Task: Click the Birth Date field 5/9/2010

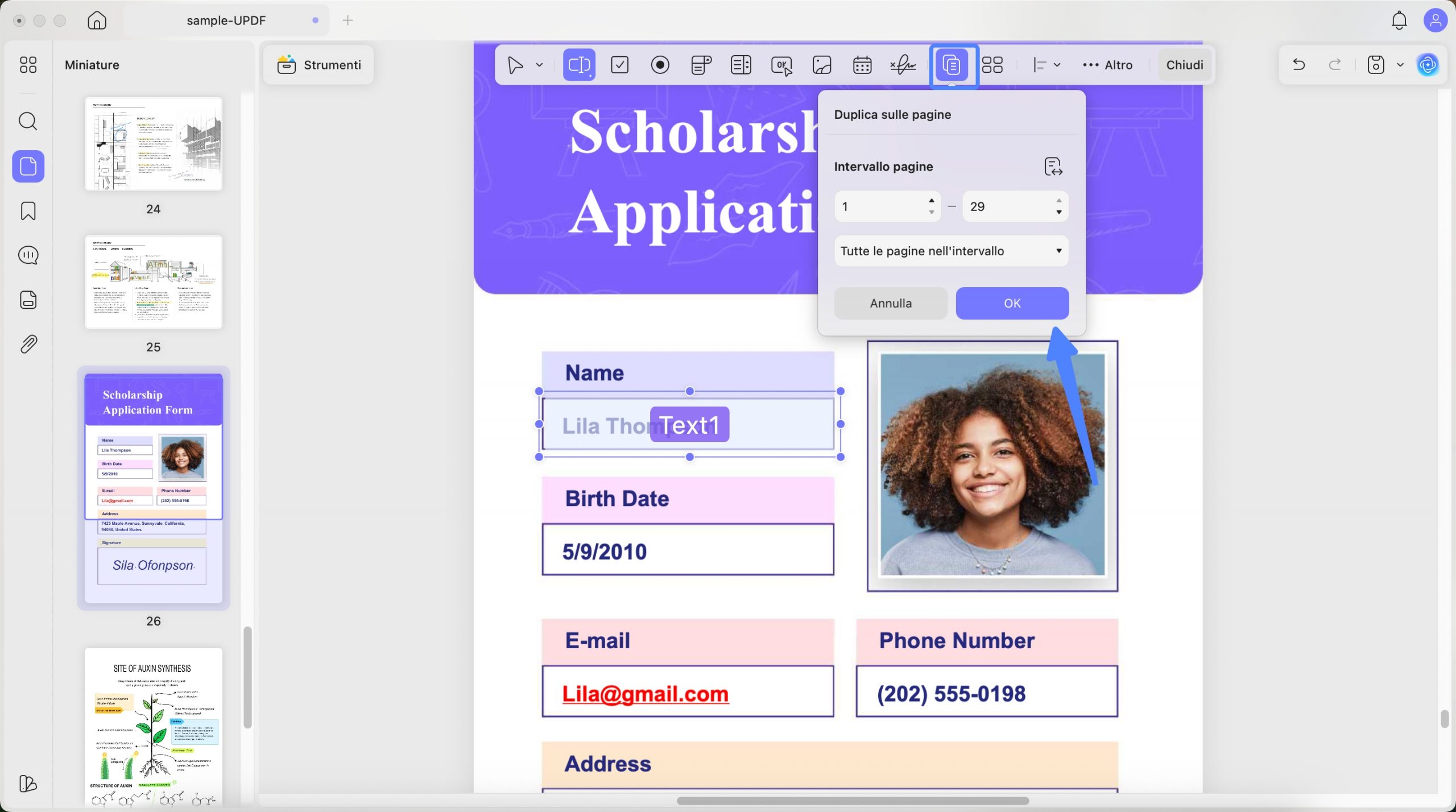Action: 688,550
